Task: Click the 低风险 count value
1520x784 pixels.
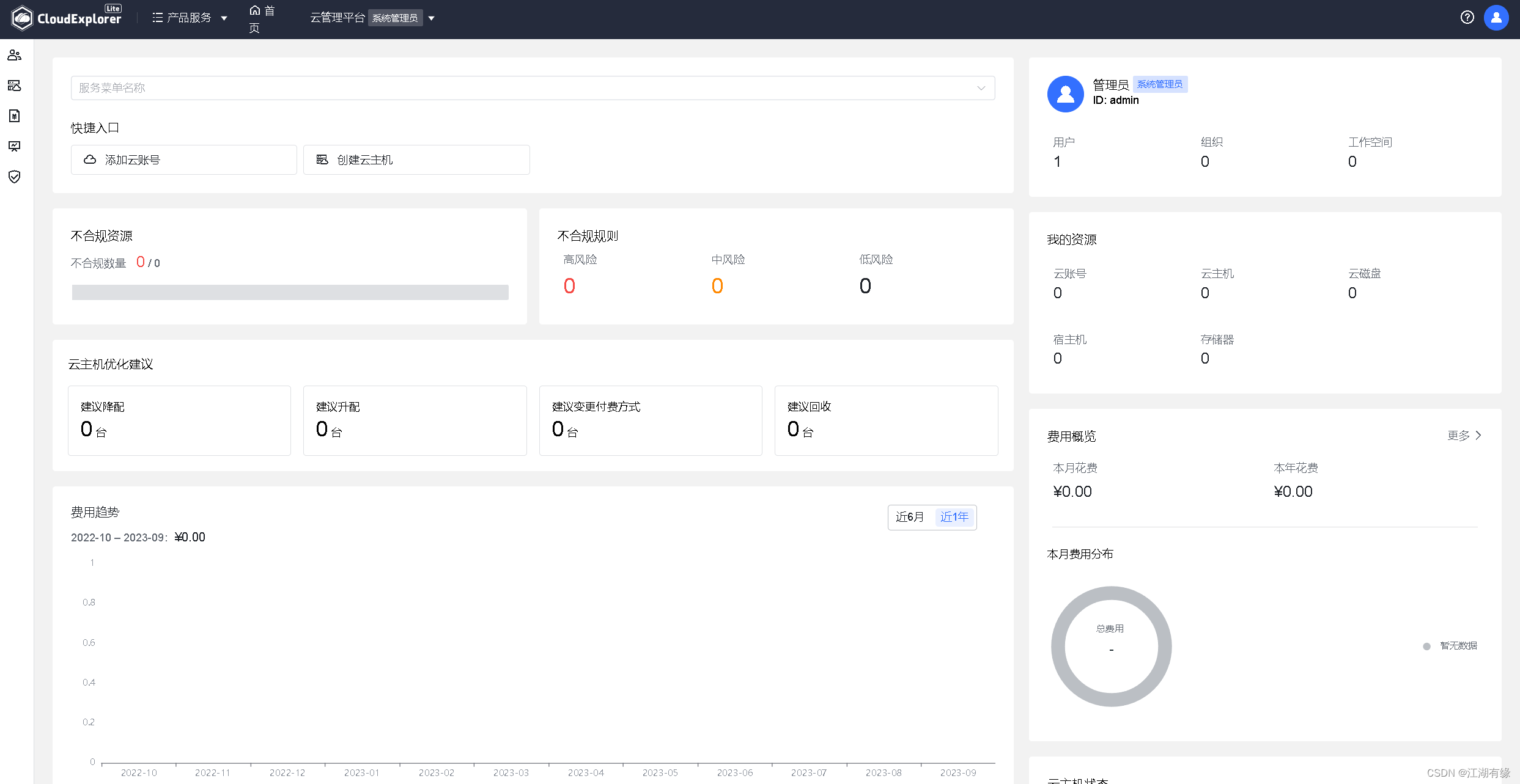Action: (865, 286)
